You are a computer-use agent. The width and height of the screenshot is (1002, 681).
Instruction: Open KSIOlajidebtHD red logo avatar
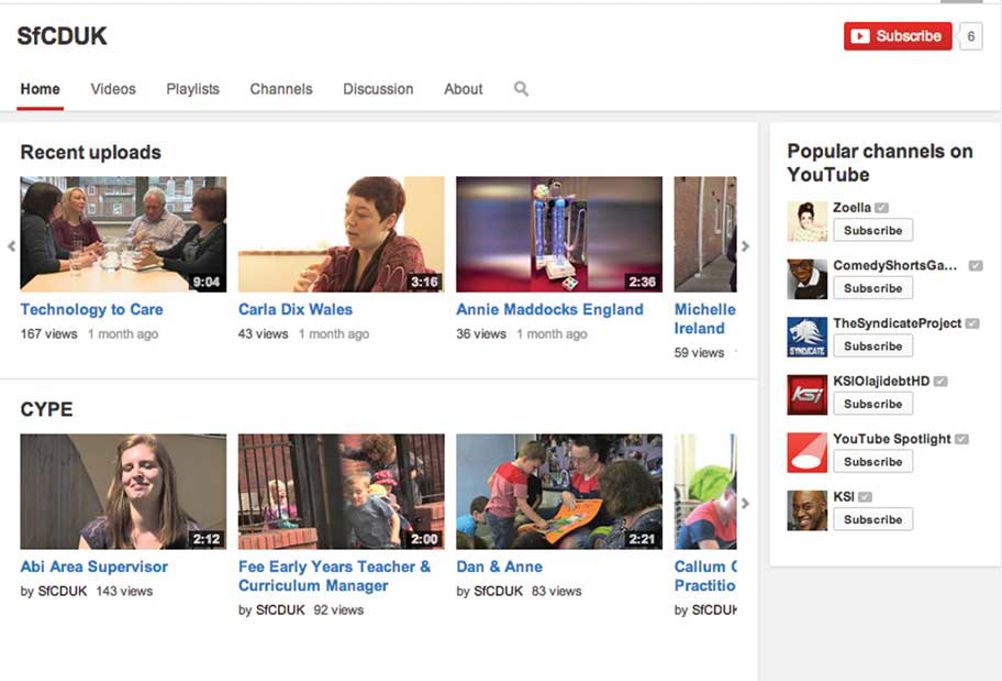[807, 395]
